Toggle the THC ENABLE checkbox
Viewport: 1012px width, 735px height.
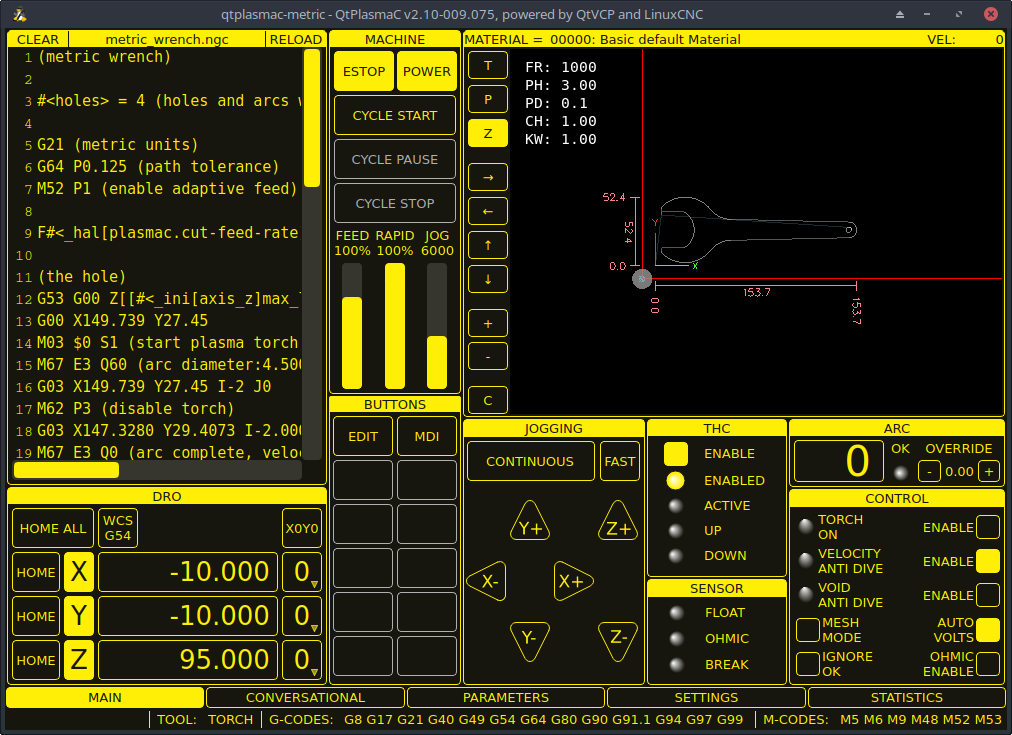[x=676, y=453]
